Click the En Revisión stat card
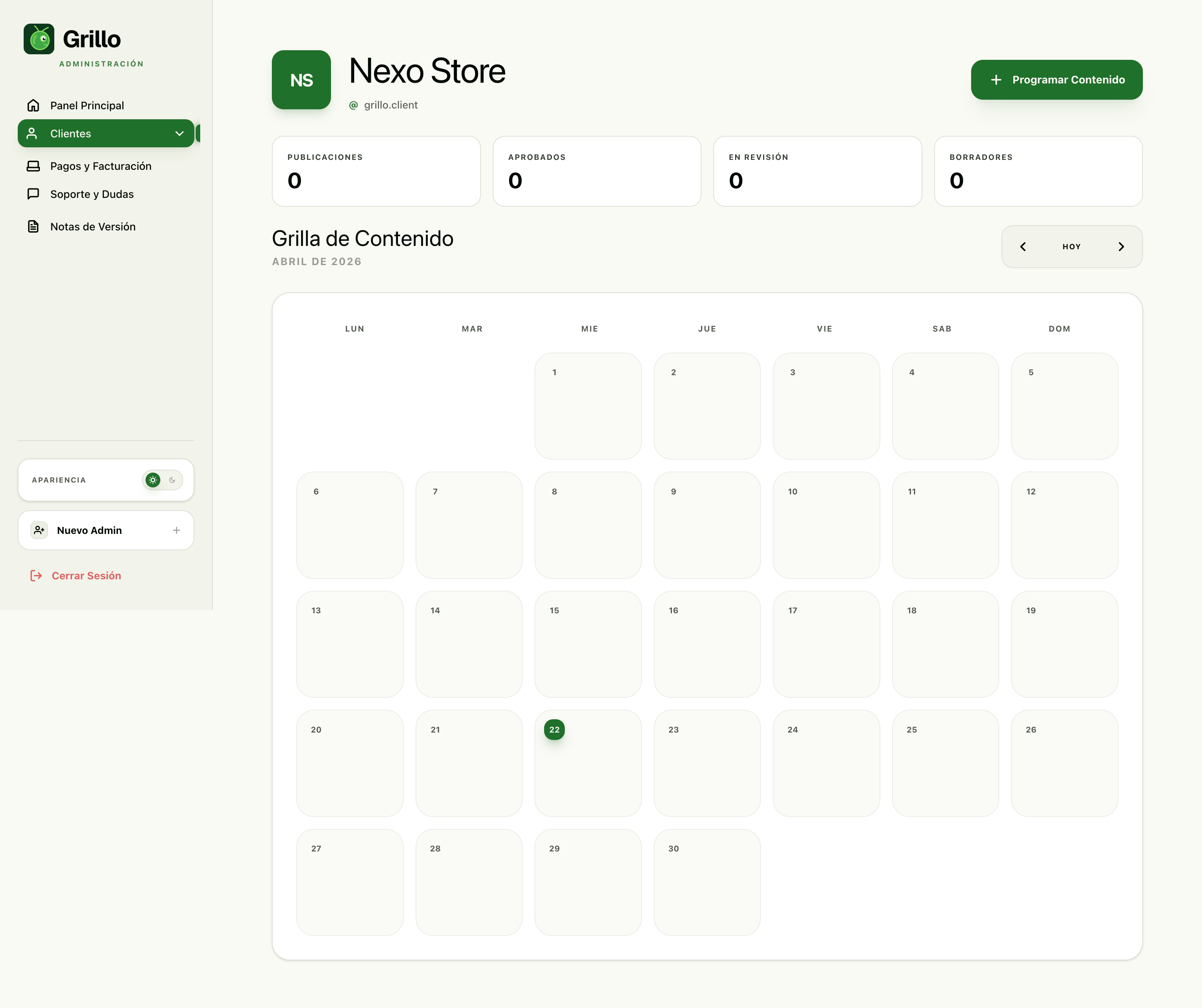 [817, 171]
